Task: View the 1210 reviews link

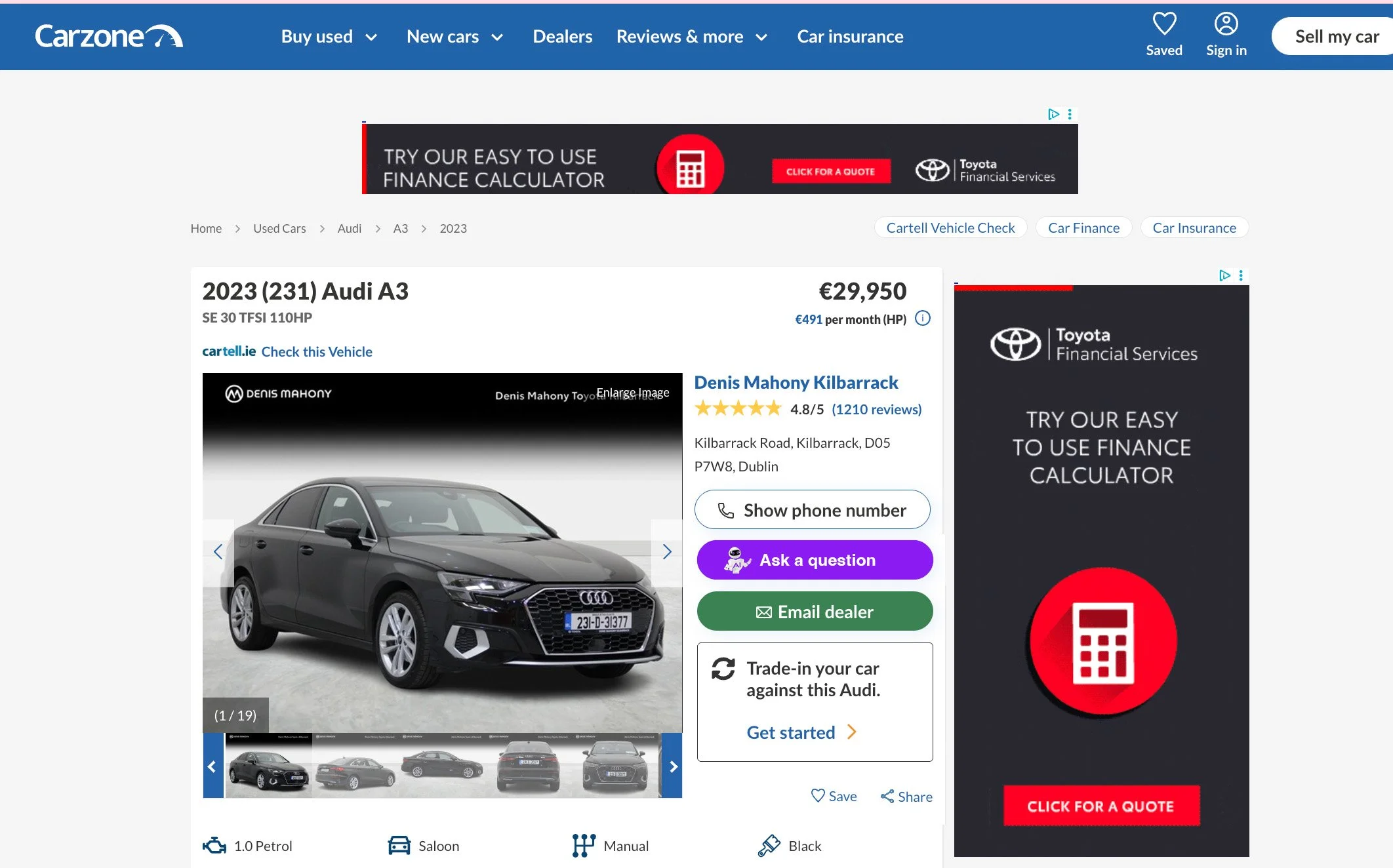Action: click(x=876, y=409)
